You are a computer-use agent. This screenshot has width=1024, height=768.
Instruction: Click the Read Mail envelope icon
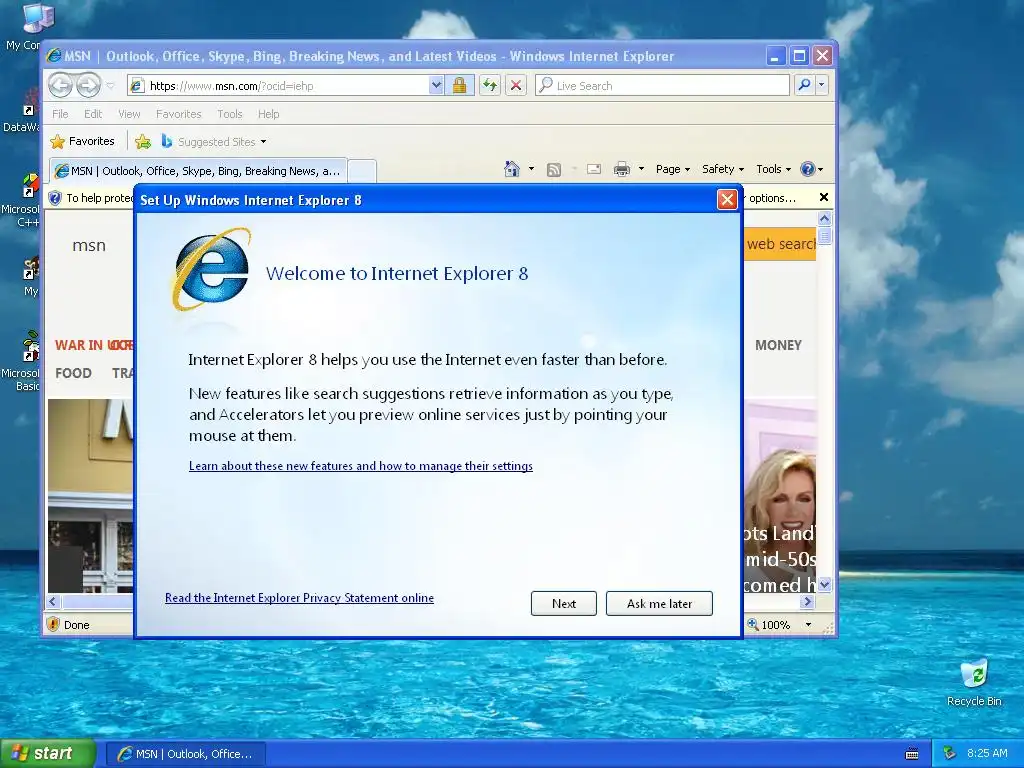click(x=594, y=169)
